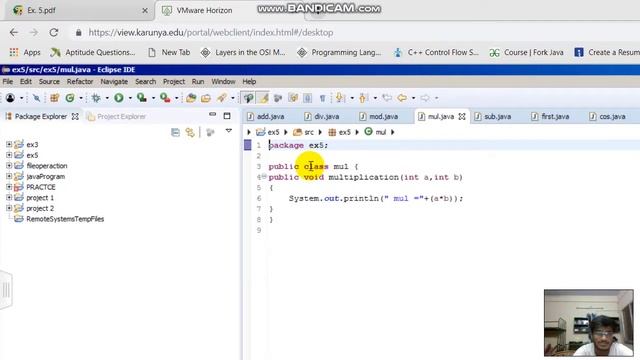Open Course | Fork Java bookmark

point(527,52)
